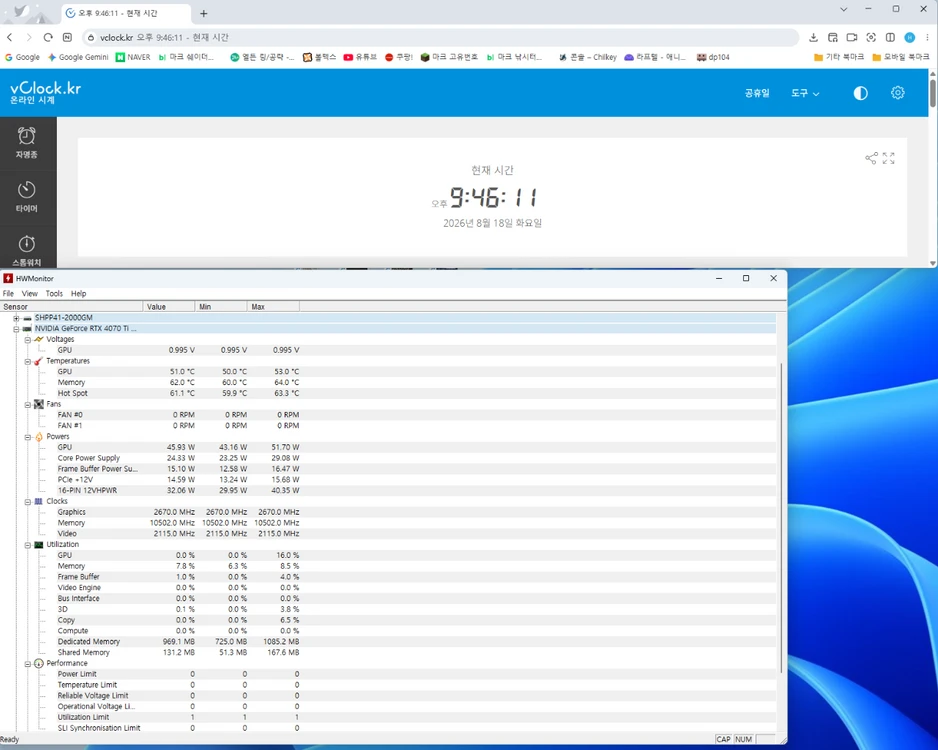
Task: Collapse the Temperatures group
Action: (28, 361)
